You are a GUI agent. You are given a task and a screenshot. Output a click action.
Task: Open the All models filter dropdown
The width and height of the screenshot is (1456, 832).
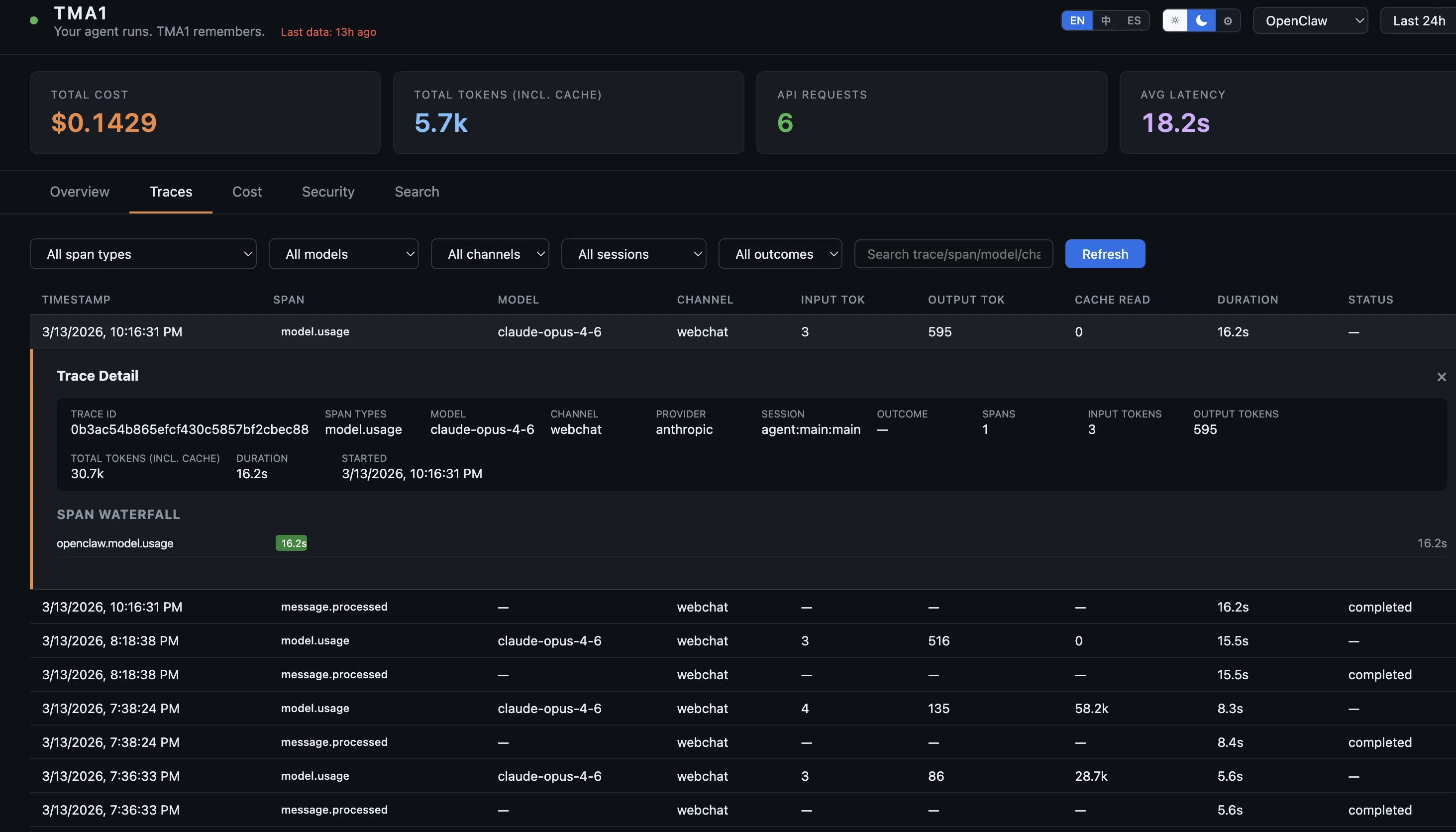pos(344,254)
